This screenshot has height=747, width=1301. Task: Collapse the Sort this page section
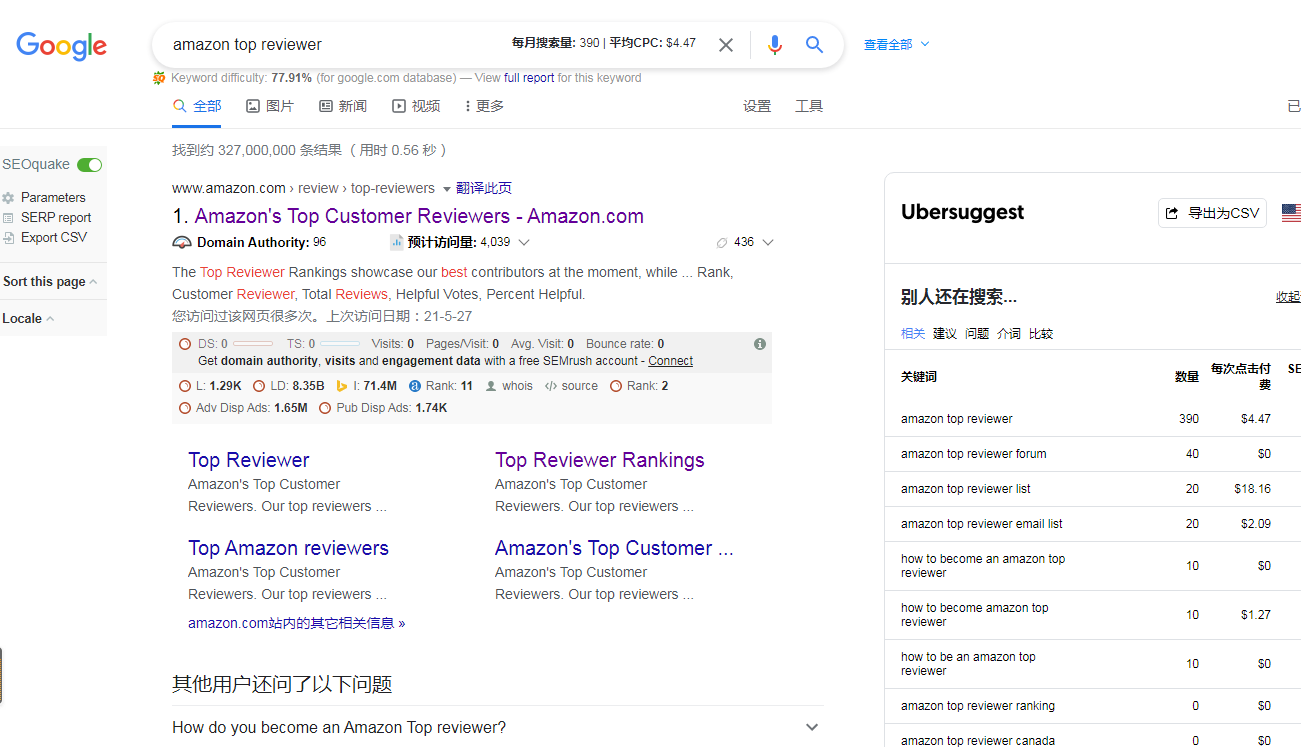click(51, 282)
